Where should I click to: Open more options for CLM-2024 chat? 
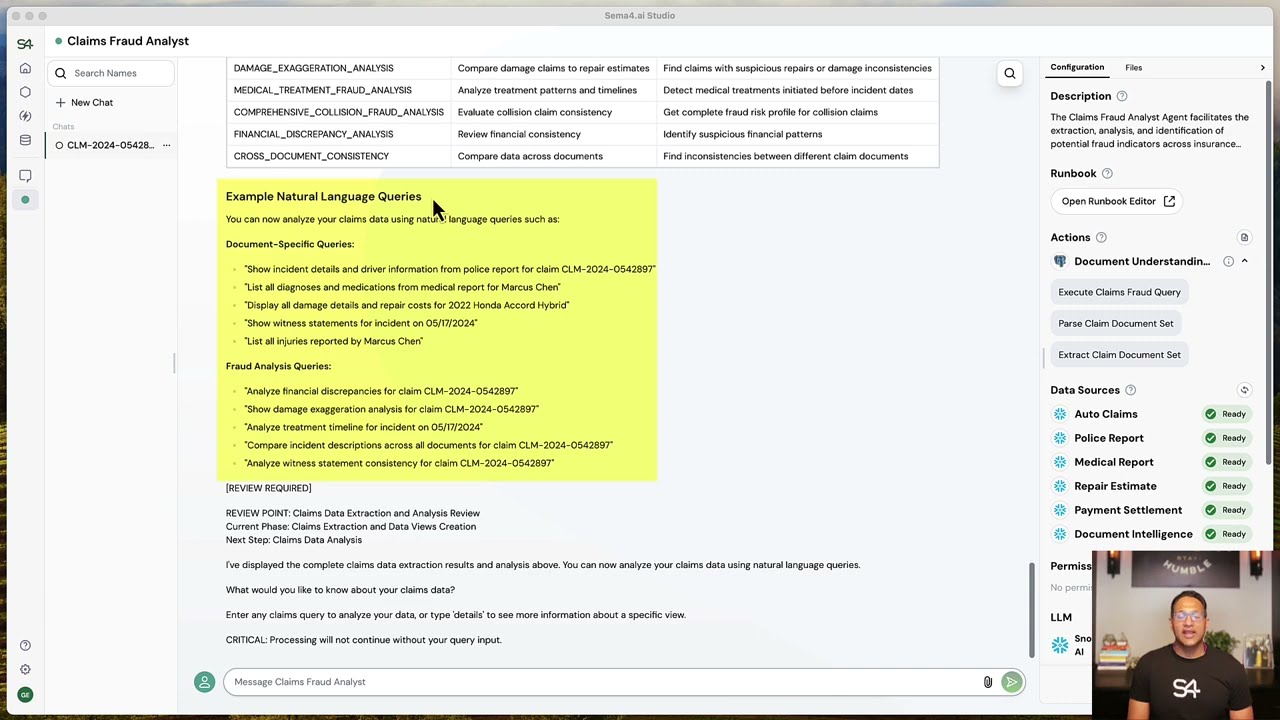coord(166,145)
